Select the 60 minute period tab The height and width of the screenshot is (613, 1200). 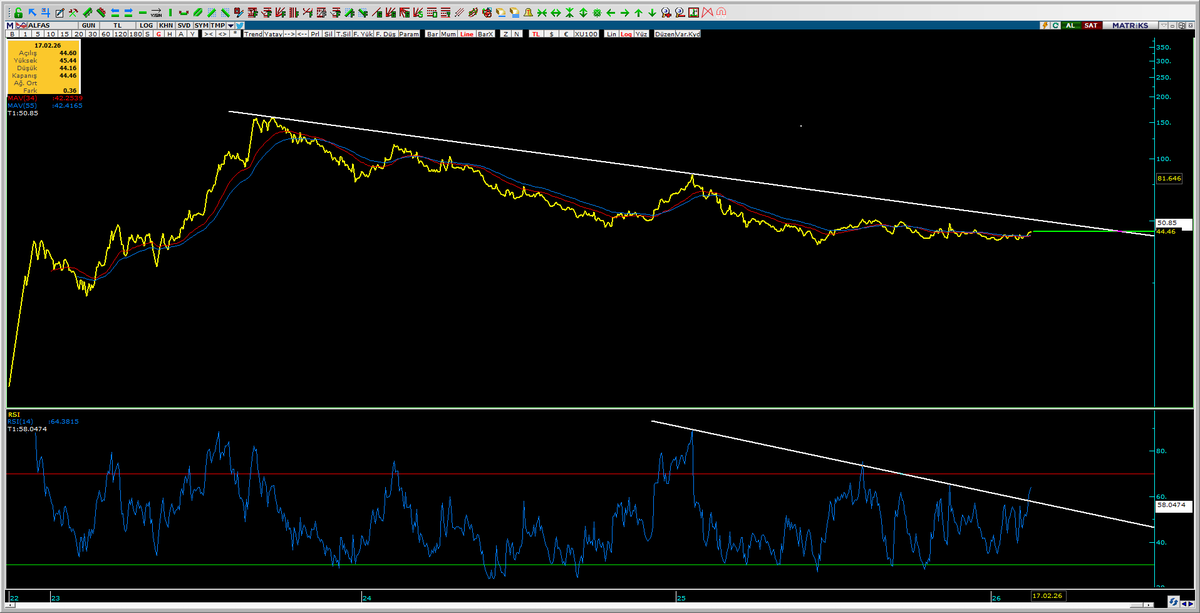[x=105, y=34]
